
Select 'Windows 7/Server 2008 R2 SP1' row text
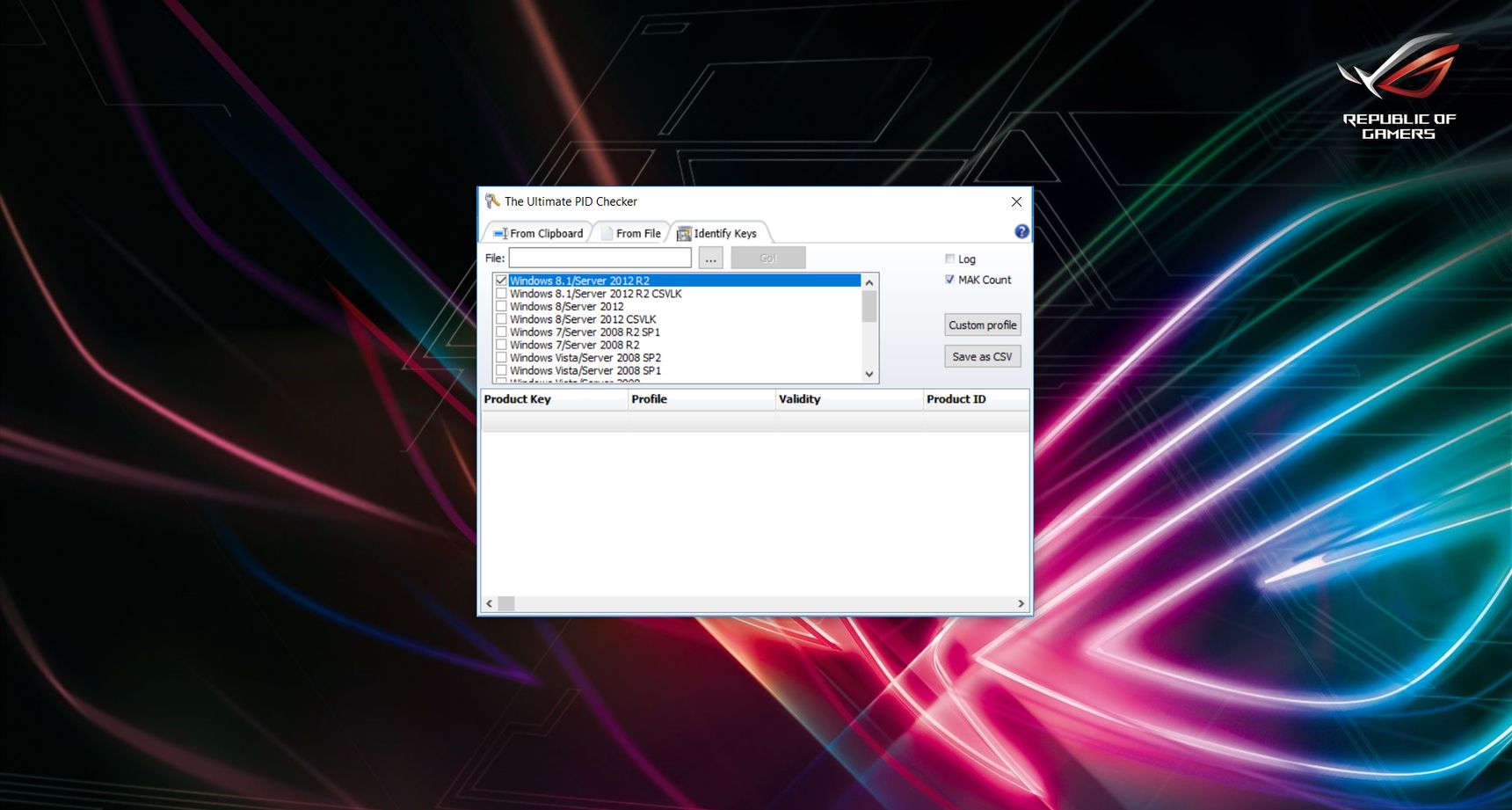pos(585,332)
